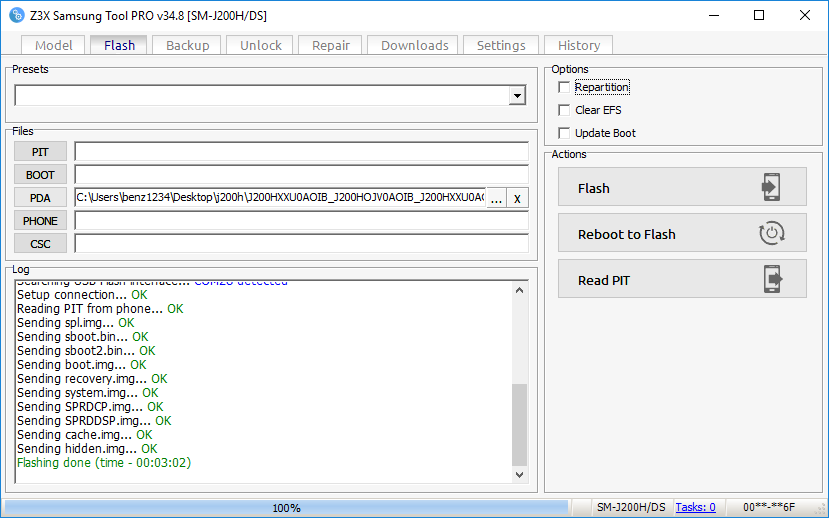Click the CSC file button
This screenshot has height=518, width=829.
(40, 244)
